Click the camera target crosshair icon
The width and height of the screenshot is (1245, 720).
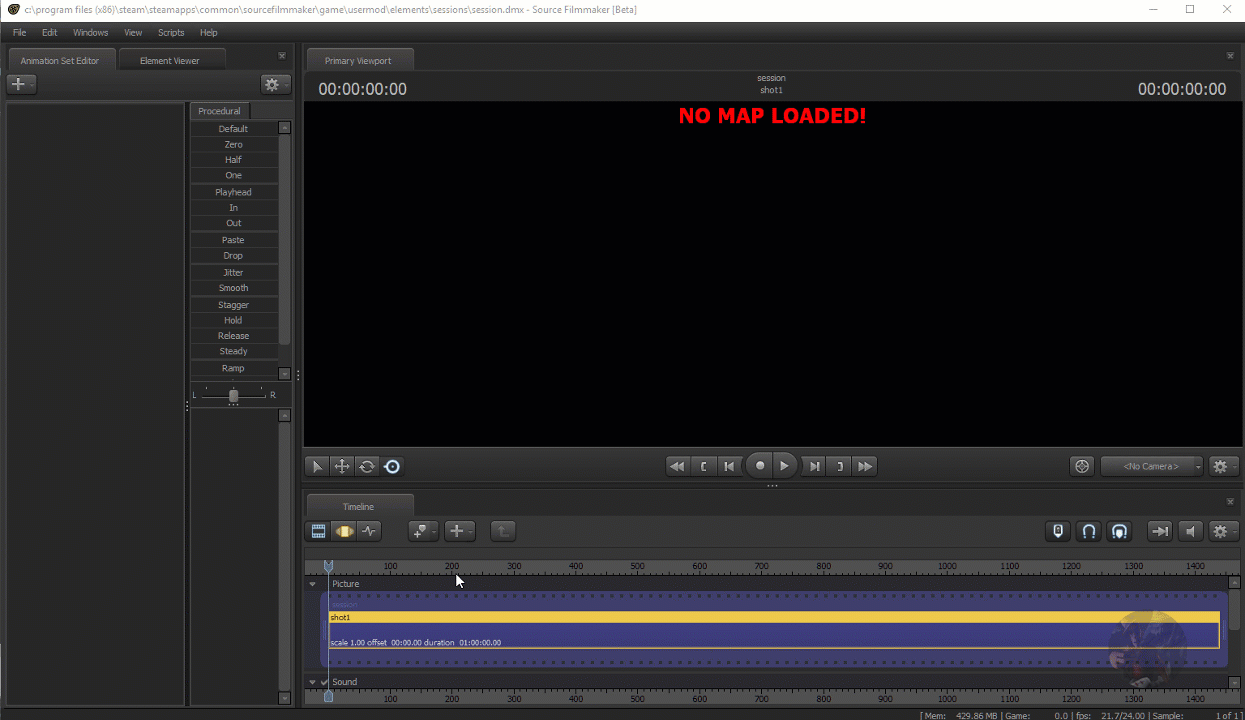coord(1081,466)
